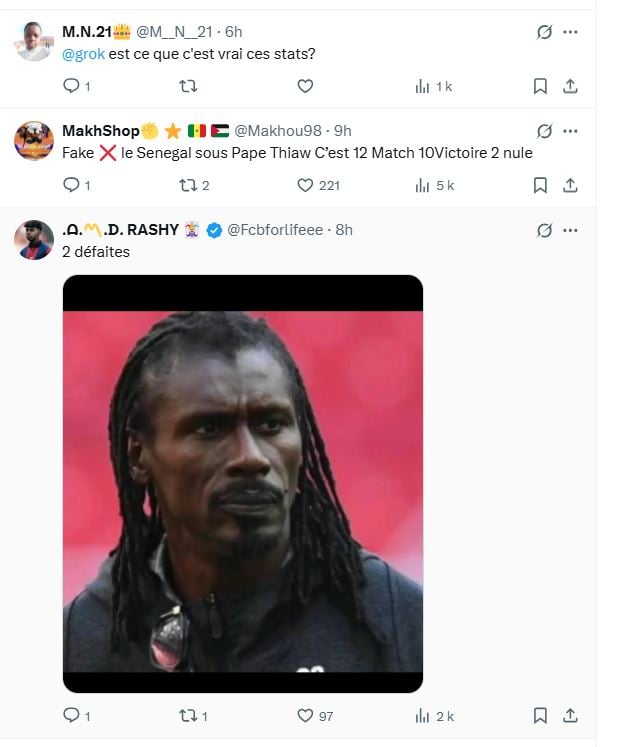Like RASHY's tweet with 97 likes
The height and width of the screenshot is (747, 620).
pos(305,716)
